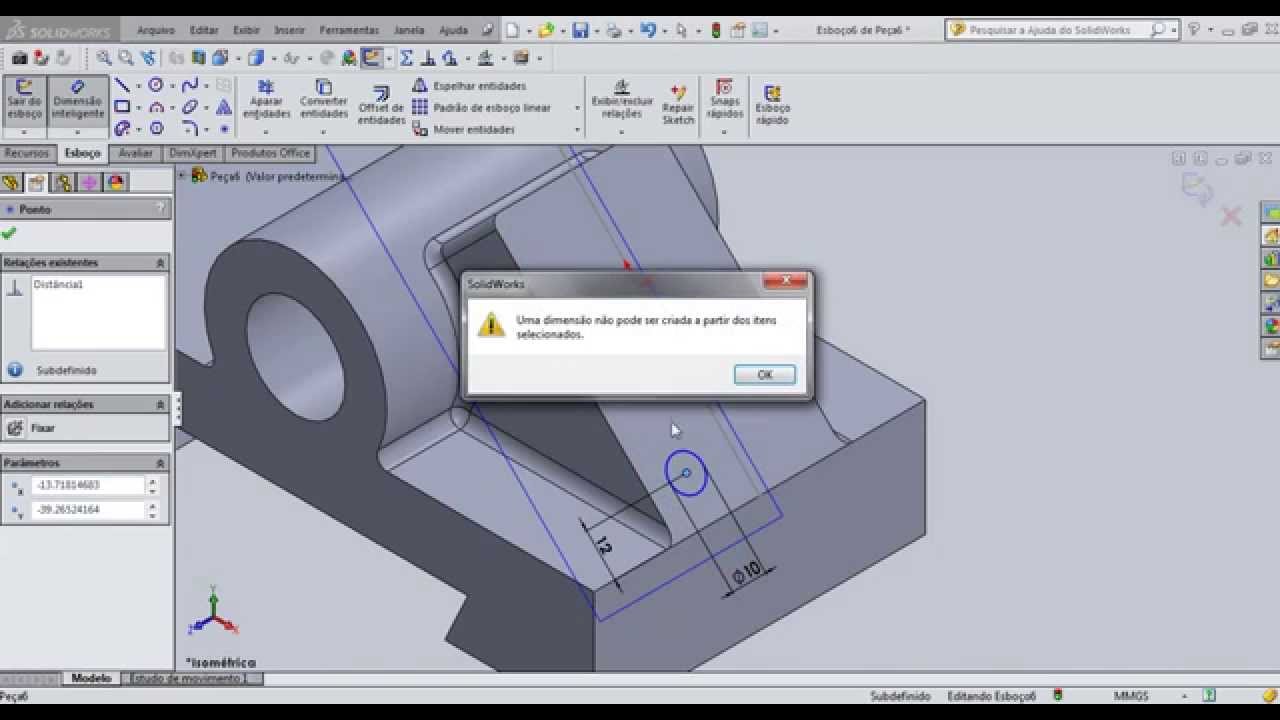Increment the X parameter with spinner arrows

point(152,481)
